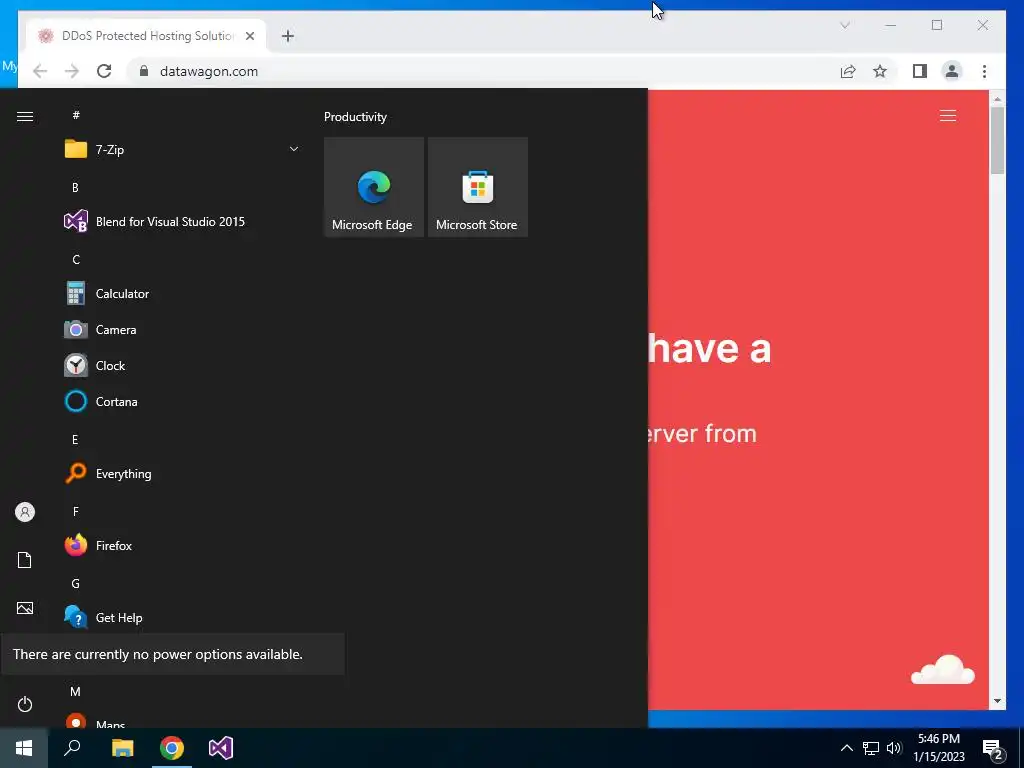Open Documents from Start sidebar

coord(25,560)
